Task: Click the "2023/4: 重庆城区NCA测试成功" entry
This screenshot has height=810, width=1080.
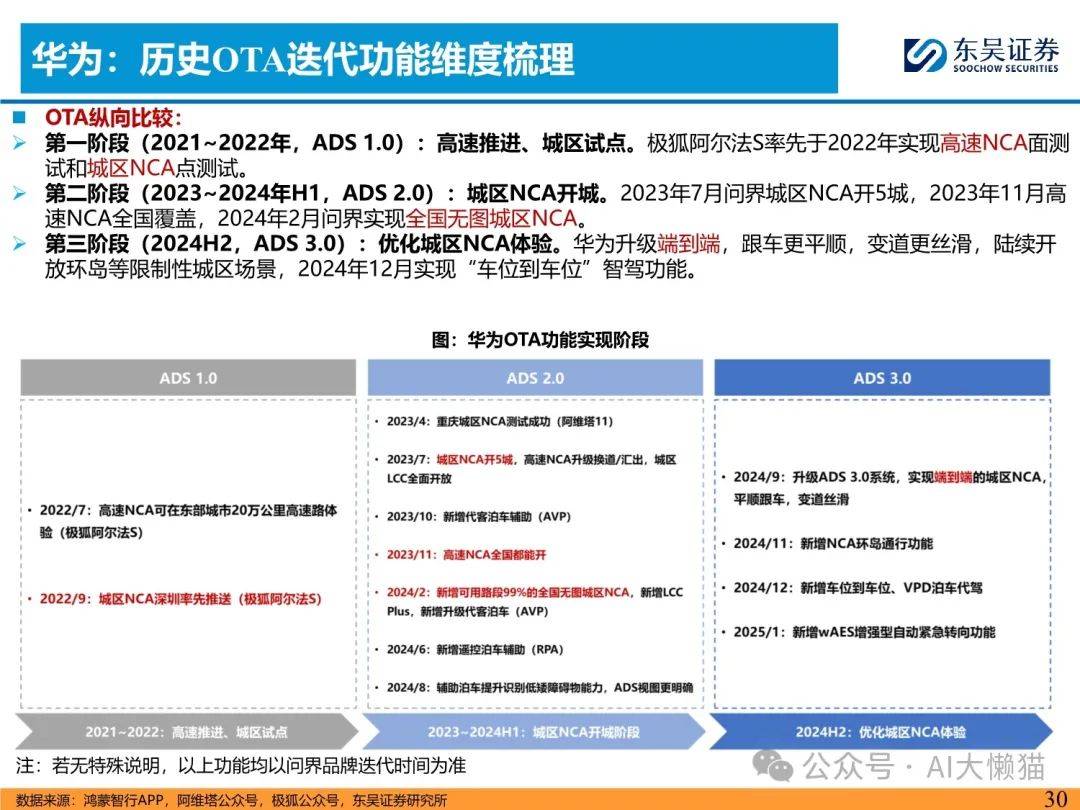Action: tap(495, 421)
